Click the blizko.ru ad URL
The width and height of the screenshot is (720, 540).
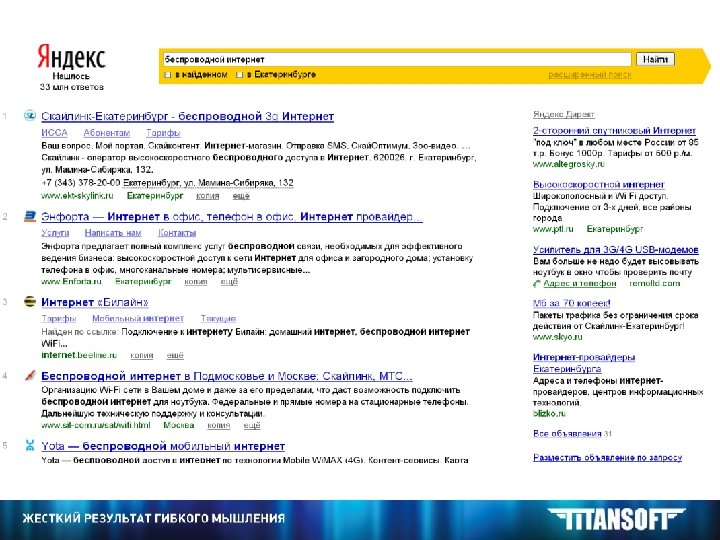549,413
